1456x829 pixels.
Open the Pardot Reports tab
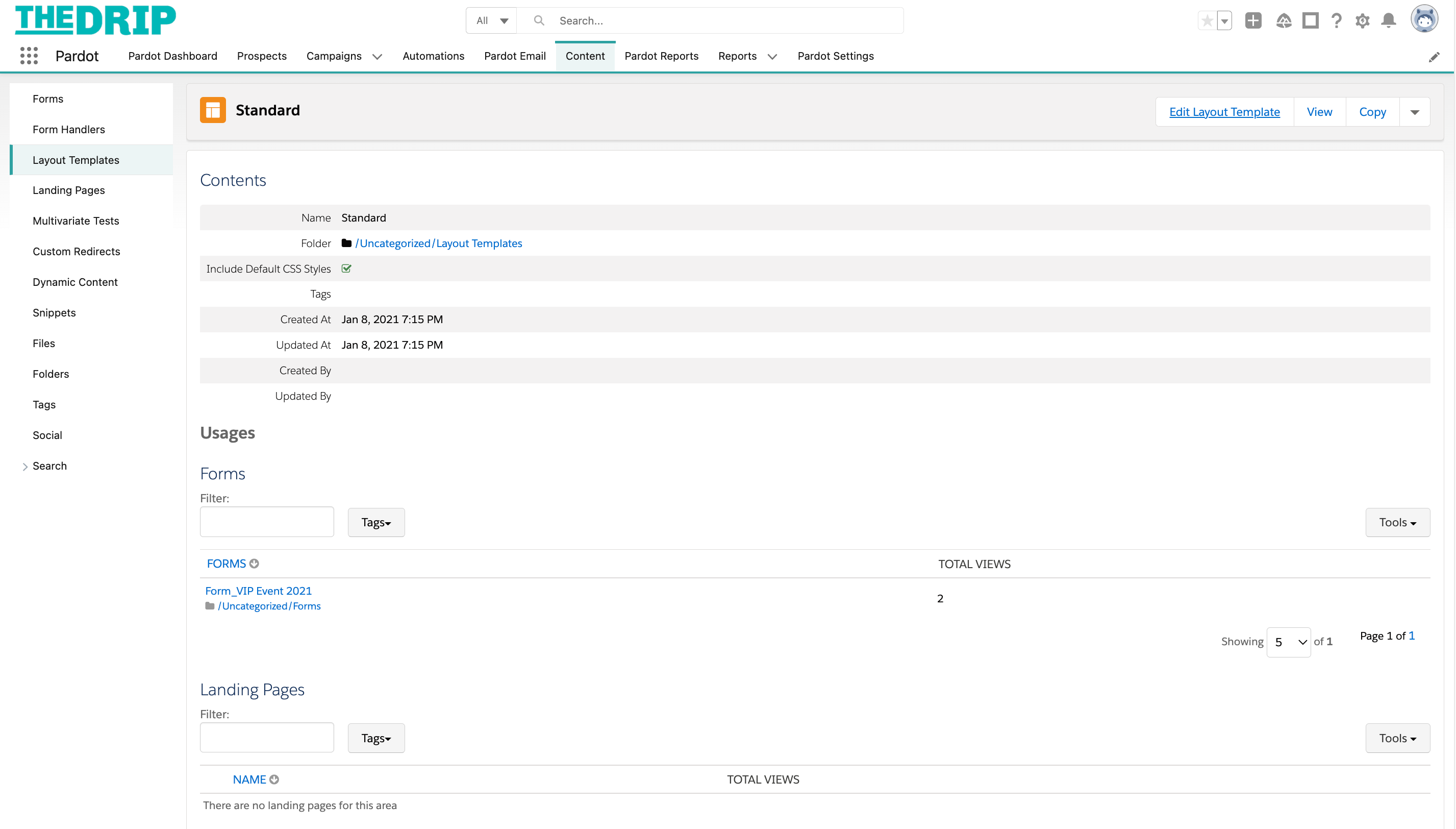pyautogui.click(x=661, y=56)
